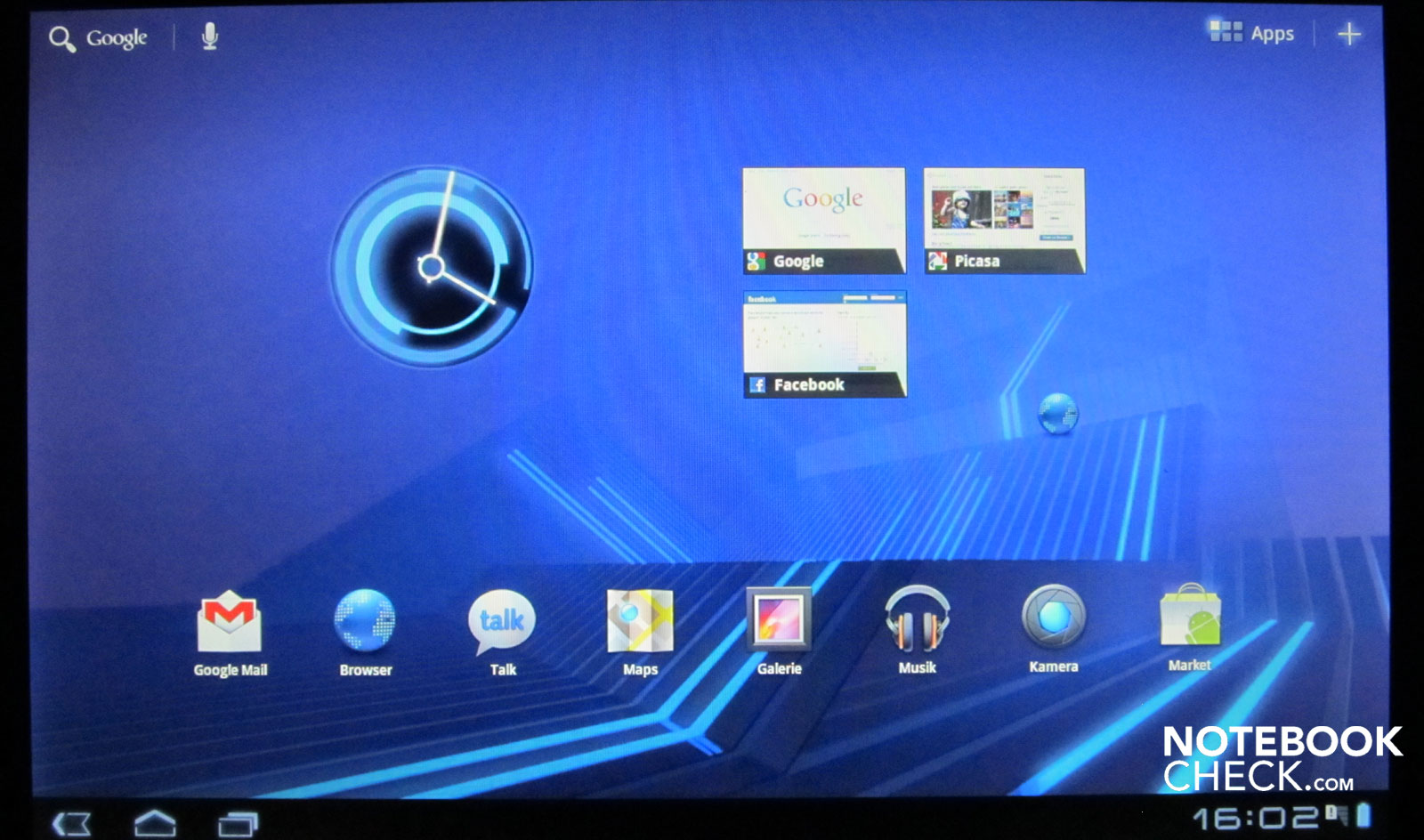Launch the Musik headphones app
The height and width of the screenshot is (840, 1424).
click(x=917, y=631)
